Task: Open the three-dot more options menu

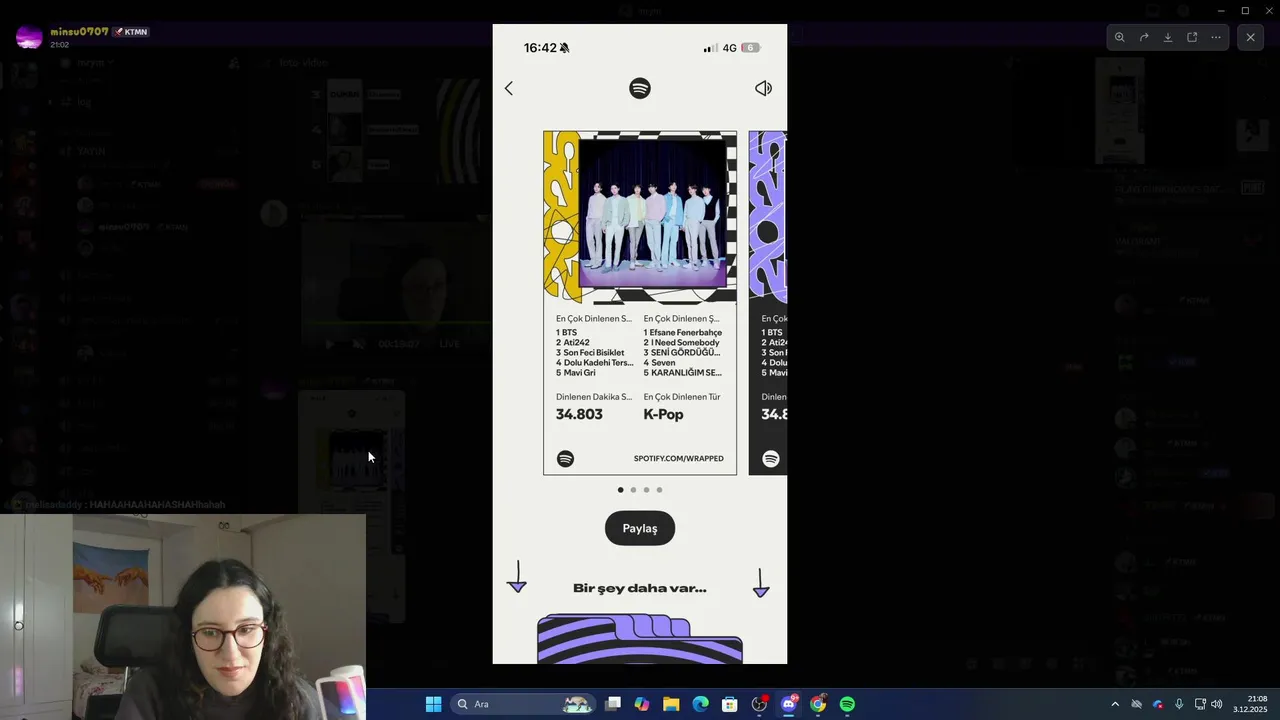Action: pos(1216,37)
